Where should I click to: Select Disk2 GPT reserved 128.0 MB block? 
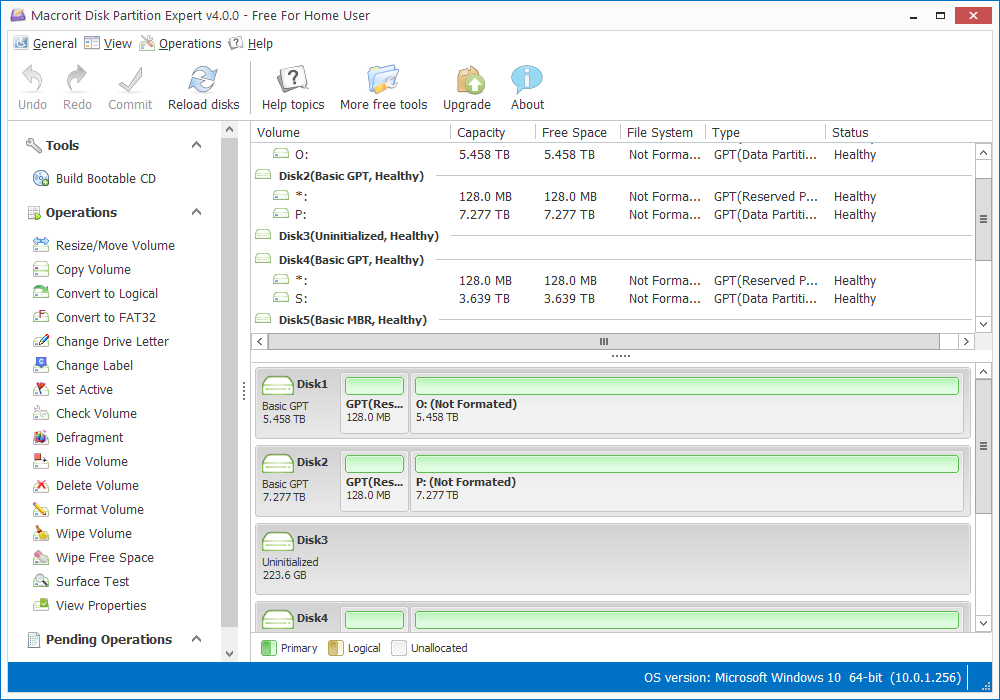tap(374, 481)
